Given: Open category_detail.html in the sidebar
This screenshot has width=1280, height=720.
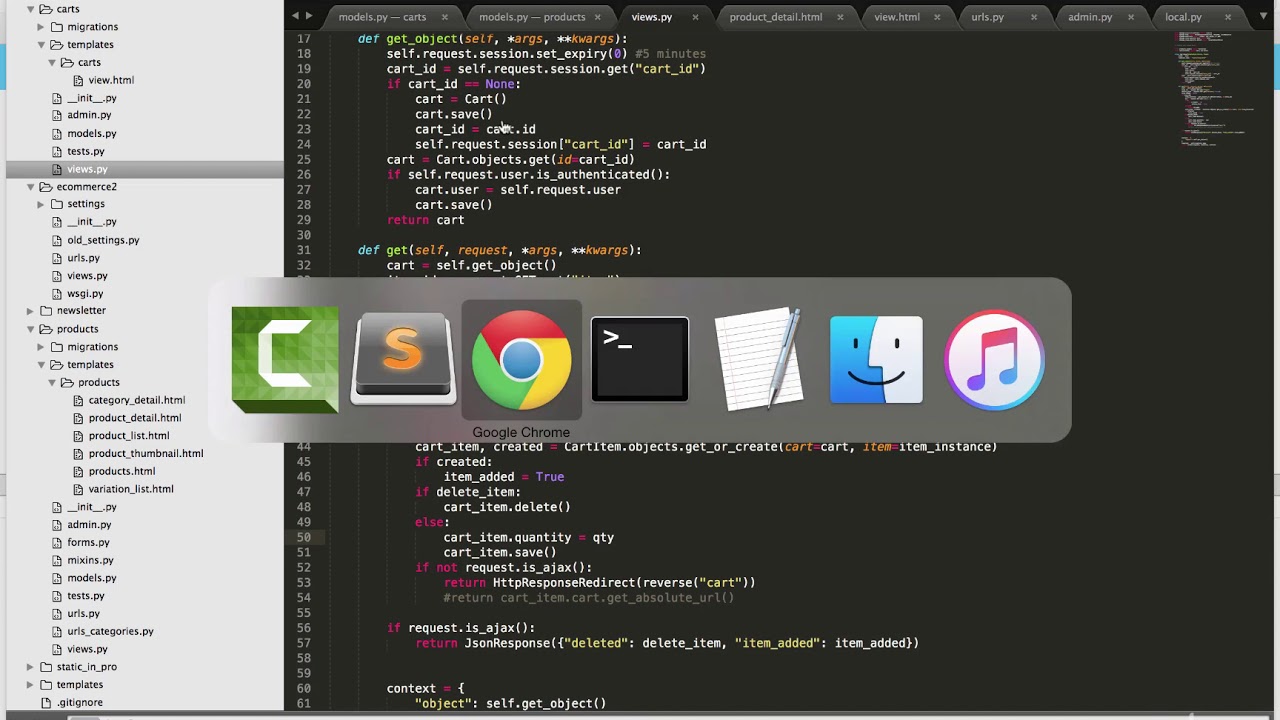Looking at the screenshot, I should click(x=137, y=400).
